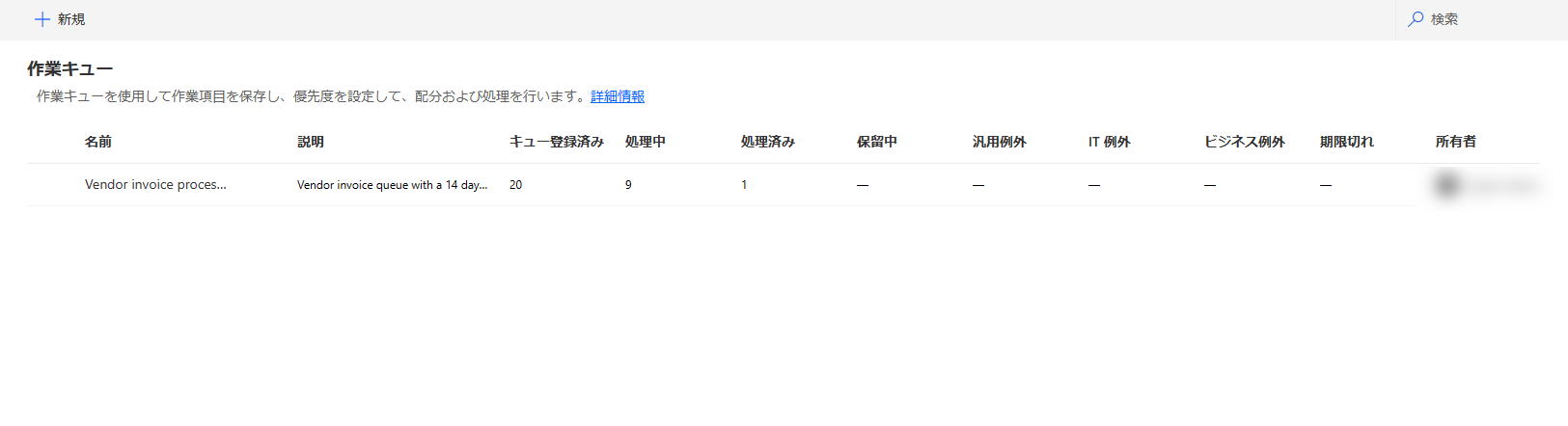The image size is (1568, 426).
Task: Click the 処理中 column header
Action: coord(646,142)
